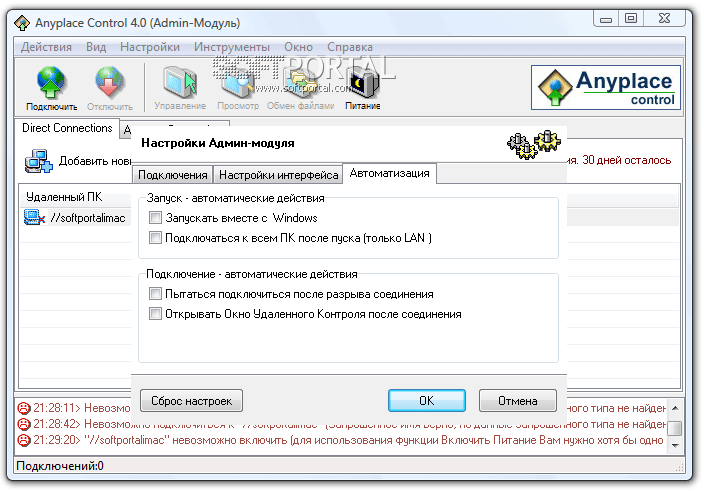Click the Anyplace Control title bar icon
The width and height of the screenshot is (704, 493).
click(22, 23)
